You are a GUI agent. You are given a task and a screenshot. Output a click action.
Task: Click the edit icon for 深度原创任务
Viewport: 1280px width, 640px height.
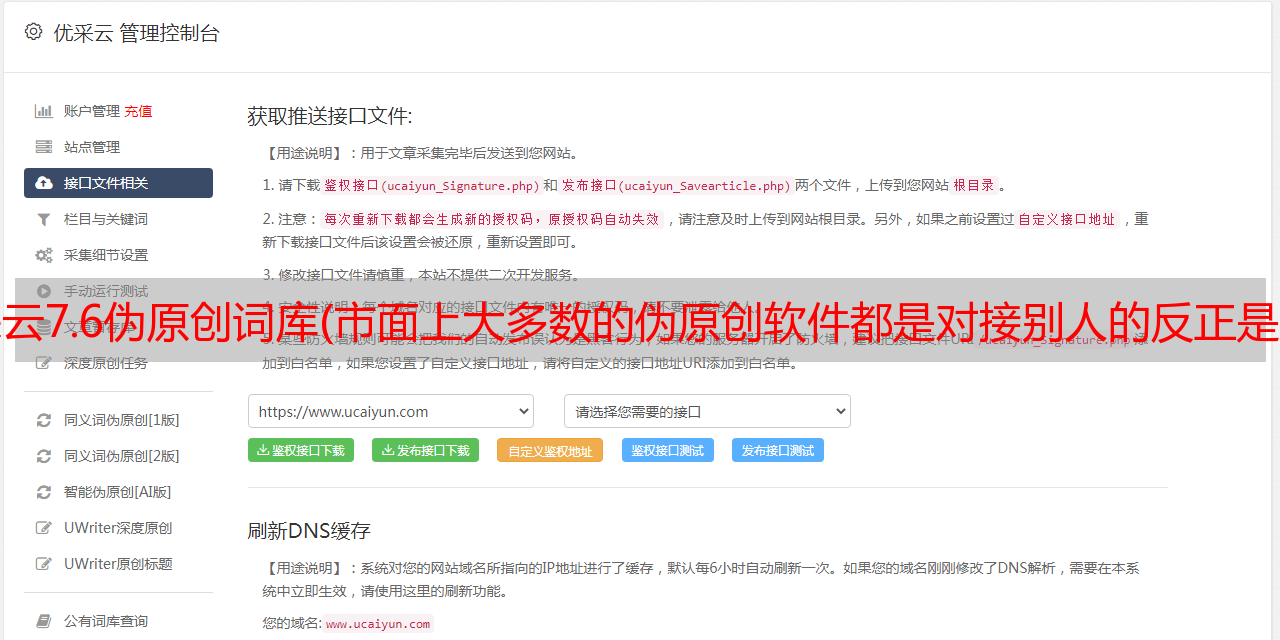pos(44,363)
